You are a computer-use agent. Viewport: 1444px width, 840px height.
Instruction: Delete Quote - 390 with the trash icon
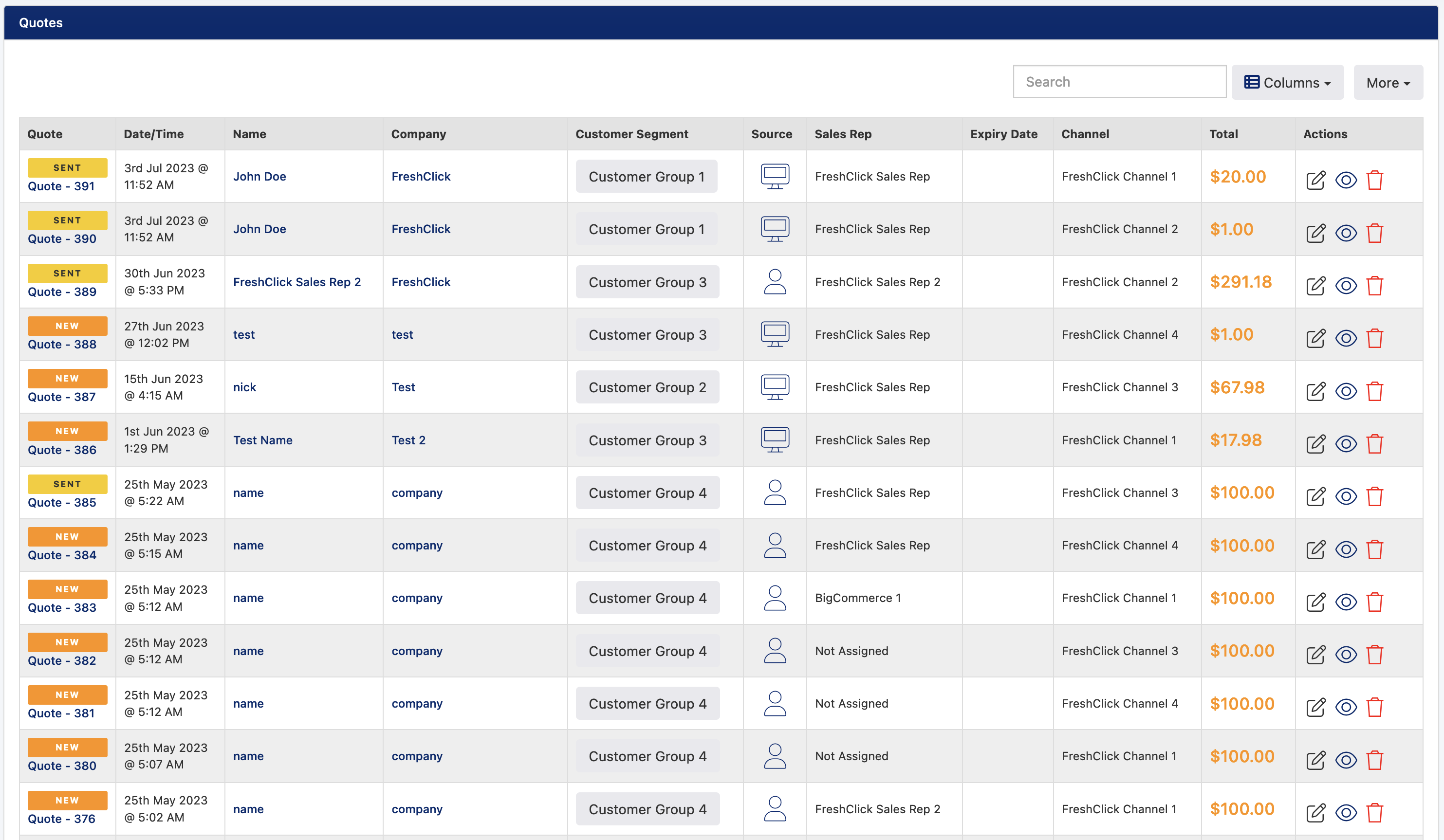pyautogui.click(x=1375, y=233)
